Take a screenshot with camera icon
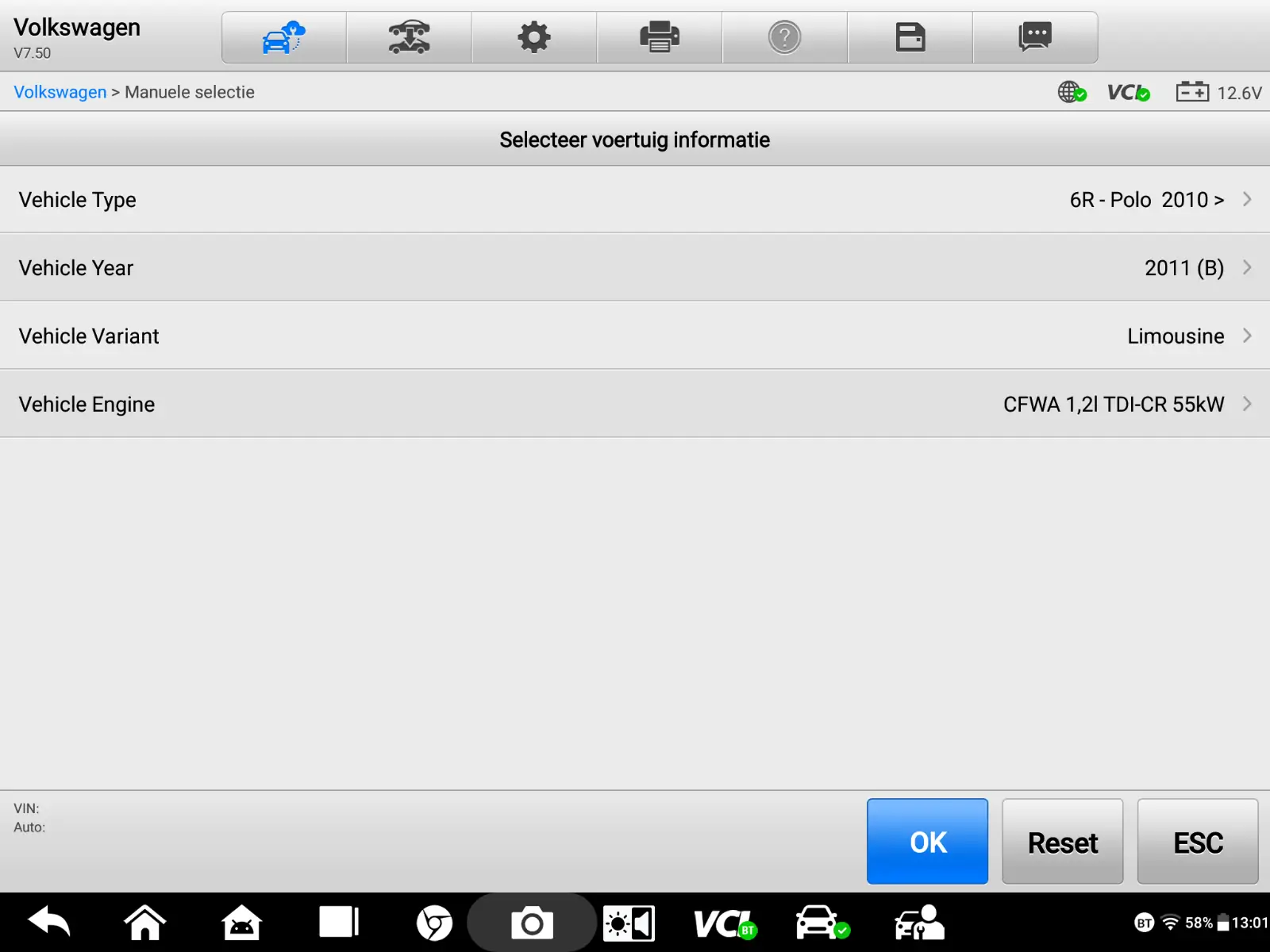Viewport: 1270px width, 952px height. point(532,923)
